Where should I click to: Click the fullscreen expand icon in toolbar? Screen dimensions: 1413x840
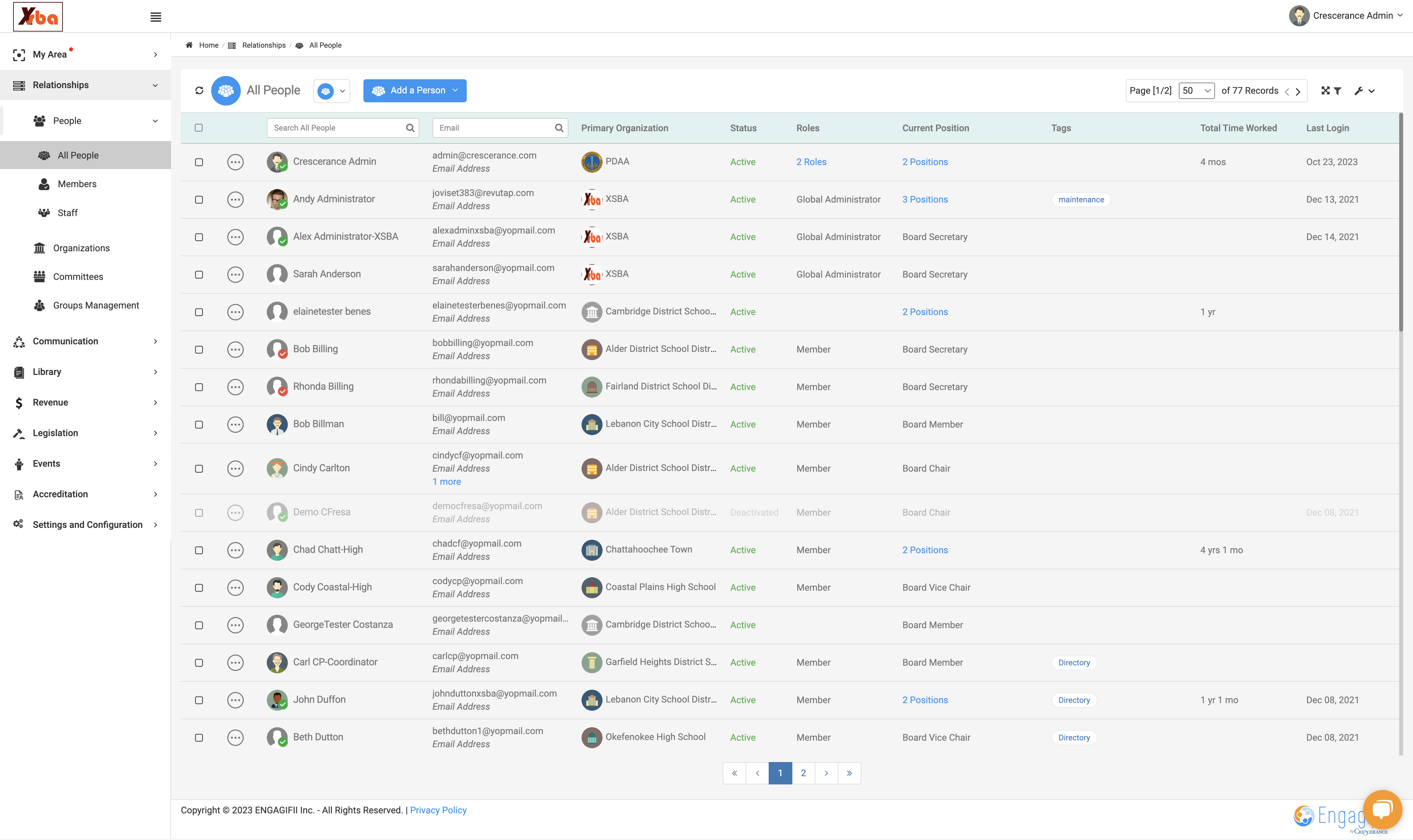click(x=1325, y=90)
